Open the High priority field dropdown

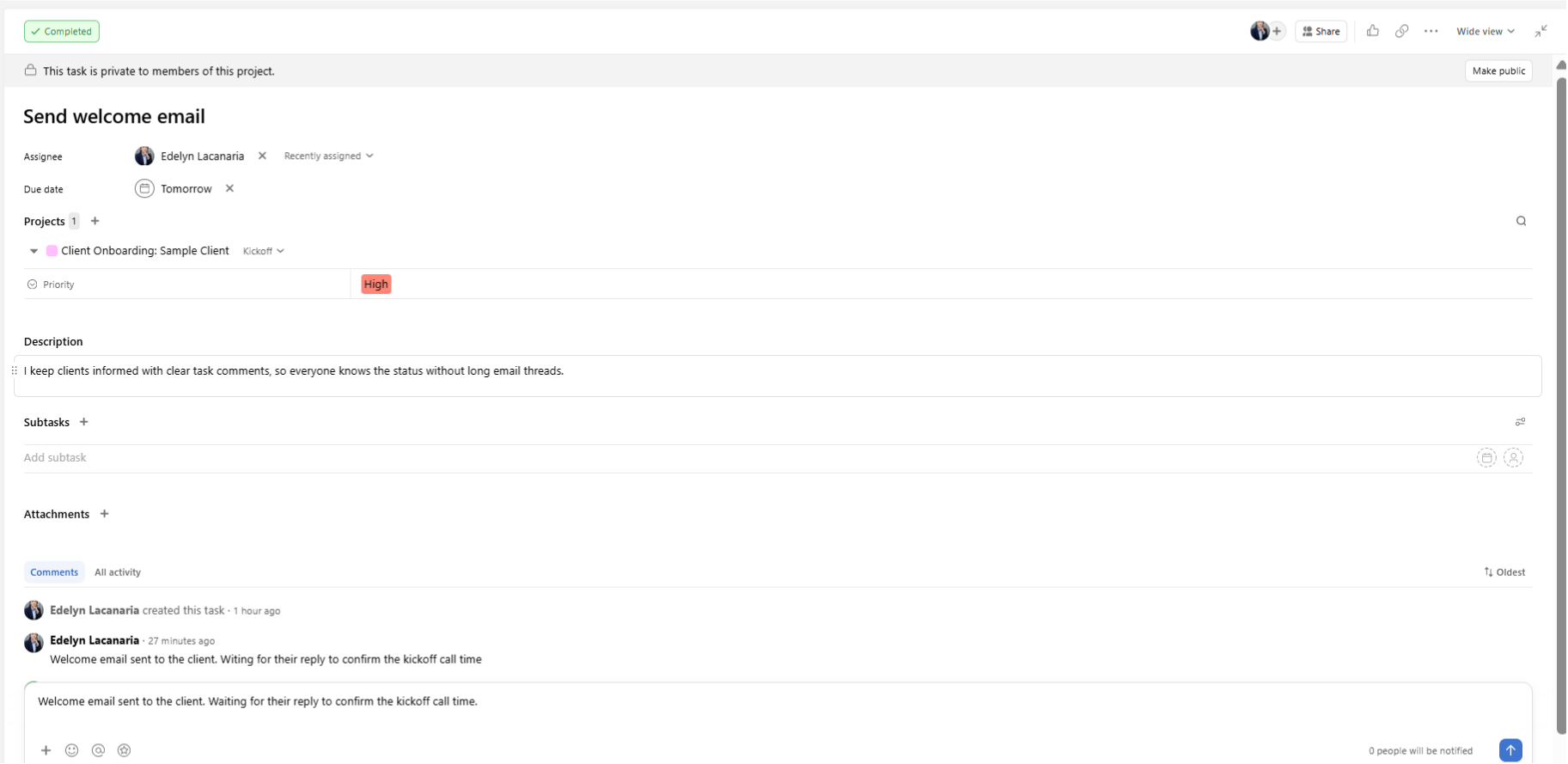[x=376, y=284]
